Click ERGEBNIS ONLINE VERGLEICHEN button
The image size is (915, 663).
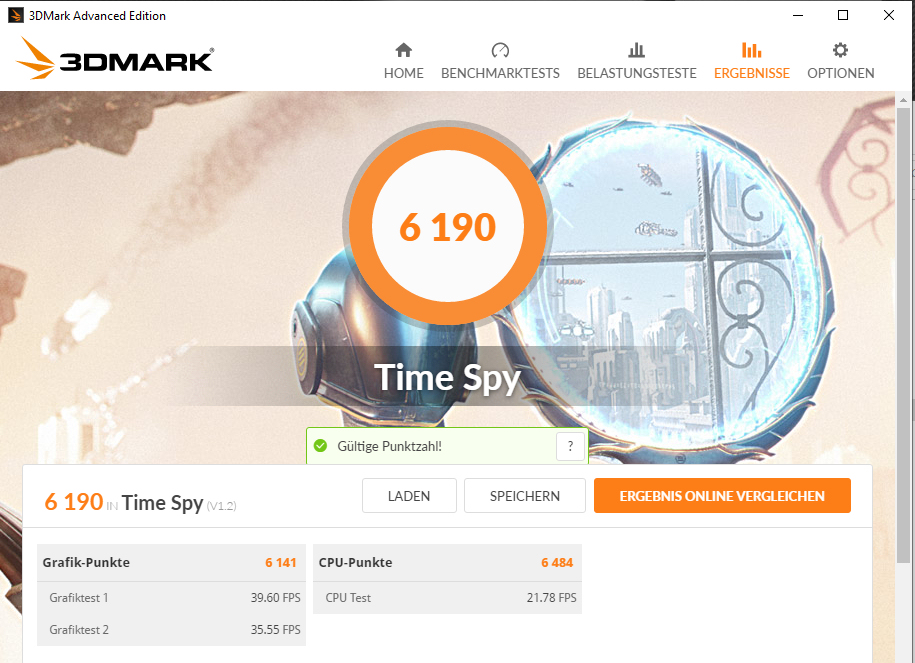pos(722,496)
